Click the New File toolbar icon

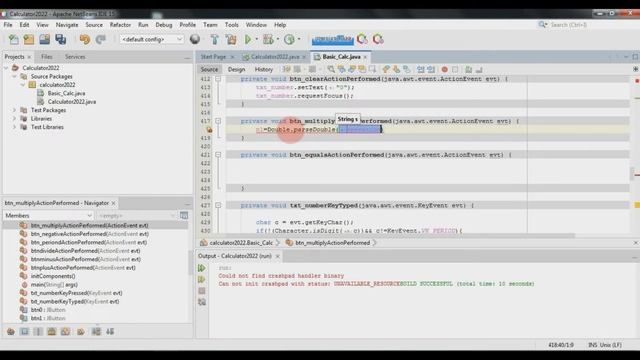tap(14, 39)
